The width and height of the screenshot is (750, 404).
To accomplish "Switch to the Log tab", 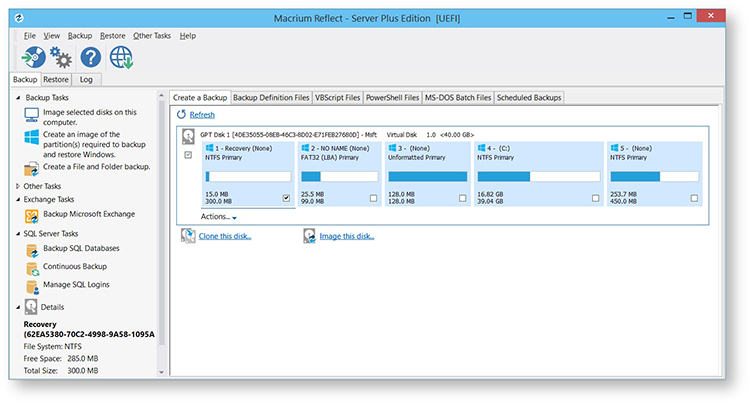I will tap(86, 79).
